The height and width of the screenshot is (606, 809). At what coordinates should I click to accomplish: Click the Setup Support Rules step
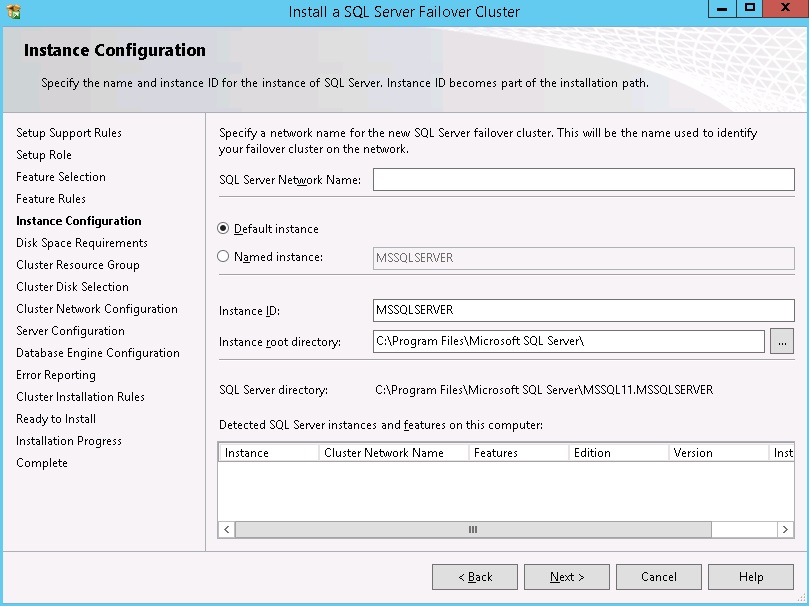(x=69, y=133)
